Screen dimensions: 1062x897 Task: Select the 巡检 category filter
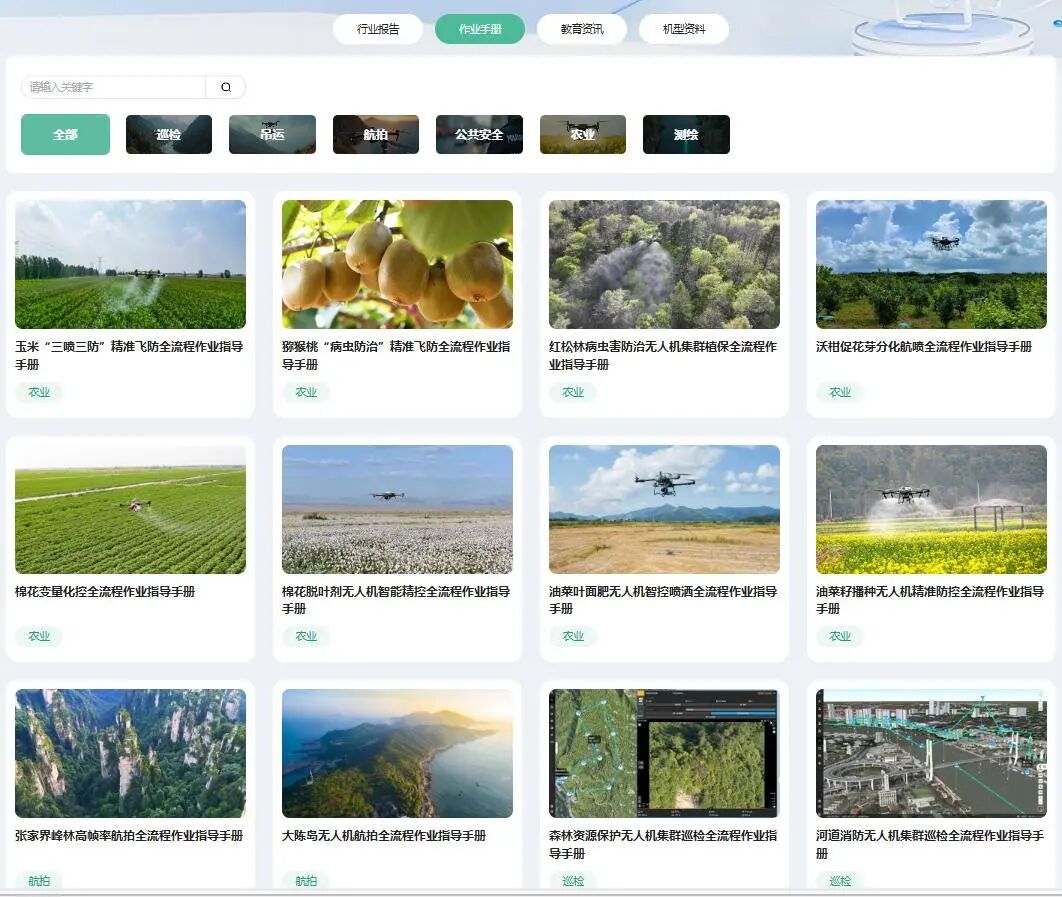169,135
